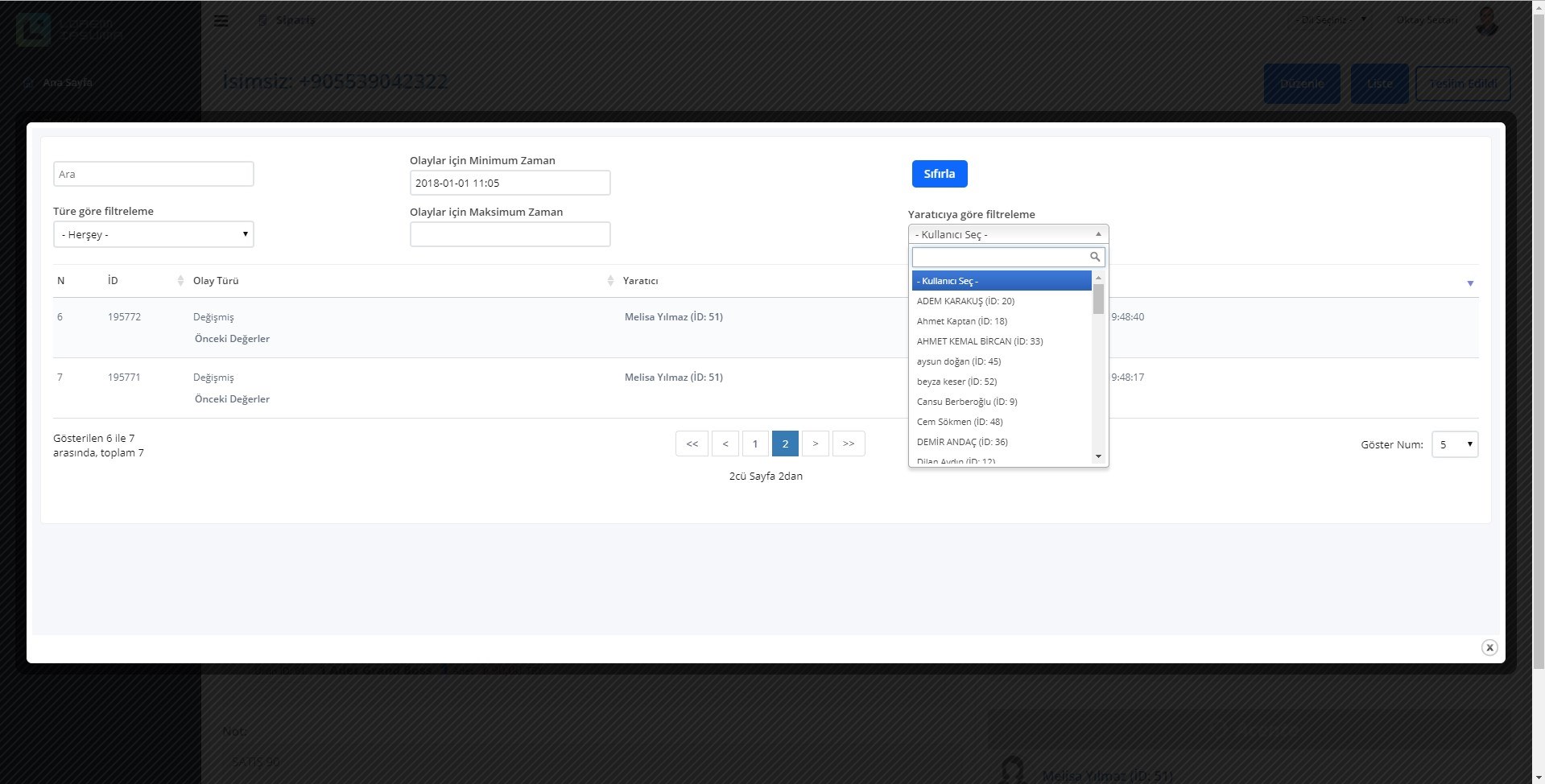Jump to last page with >> button
The height and width of the screenshot is (784, 1545).
(848, 444)
